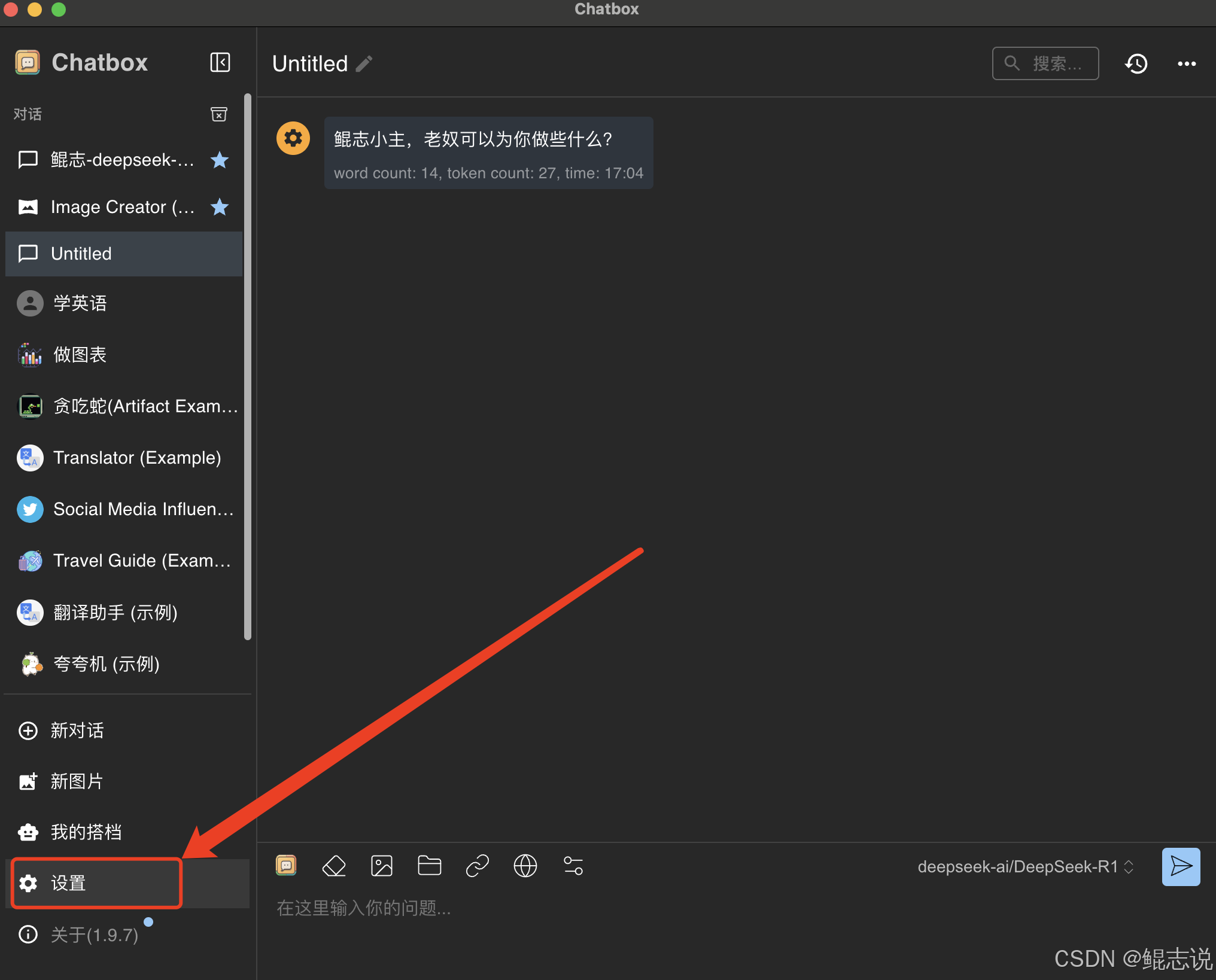1216x980 pixels.
Task: Toggle the globe web browsing icon
Action: 525,866
